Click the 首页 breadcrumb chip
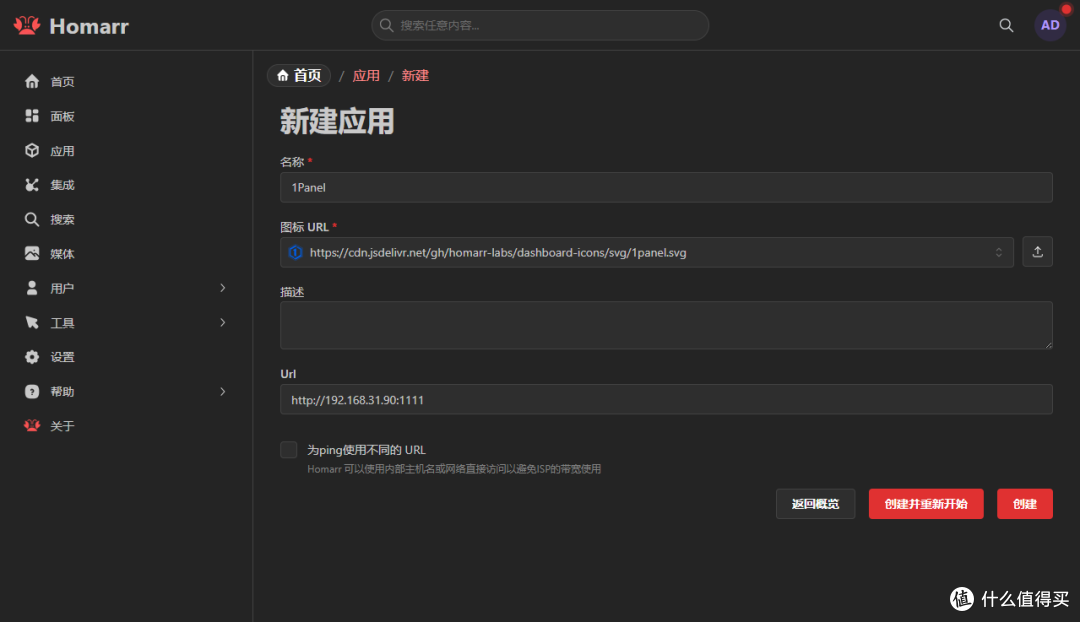Image resolution: width=1080 pixels, height=622 pixels. click(x=299, y=75)
